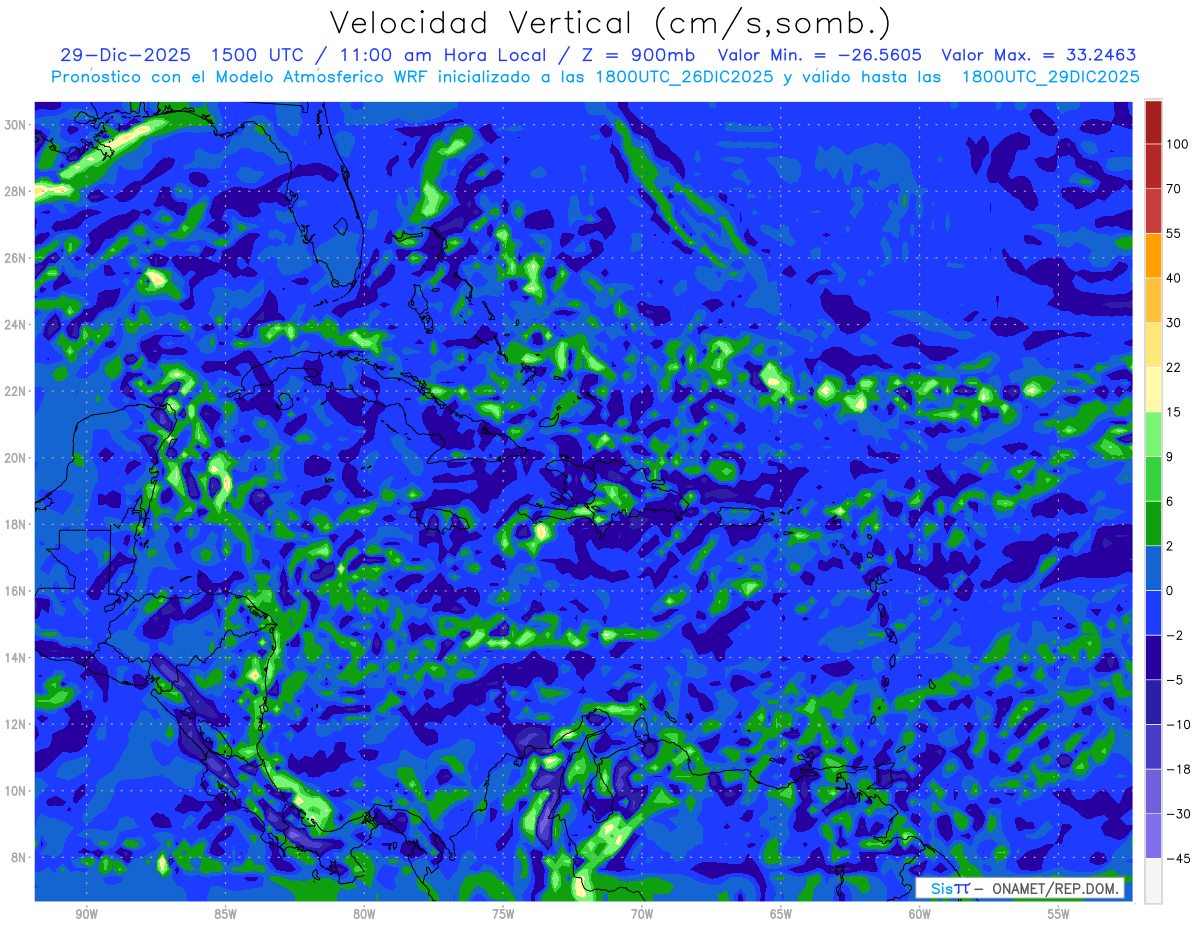The image size is (1200, 927).
Task: Click the color bar label '-10'
Action: coord(1177,724)
